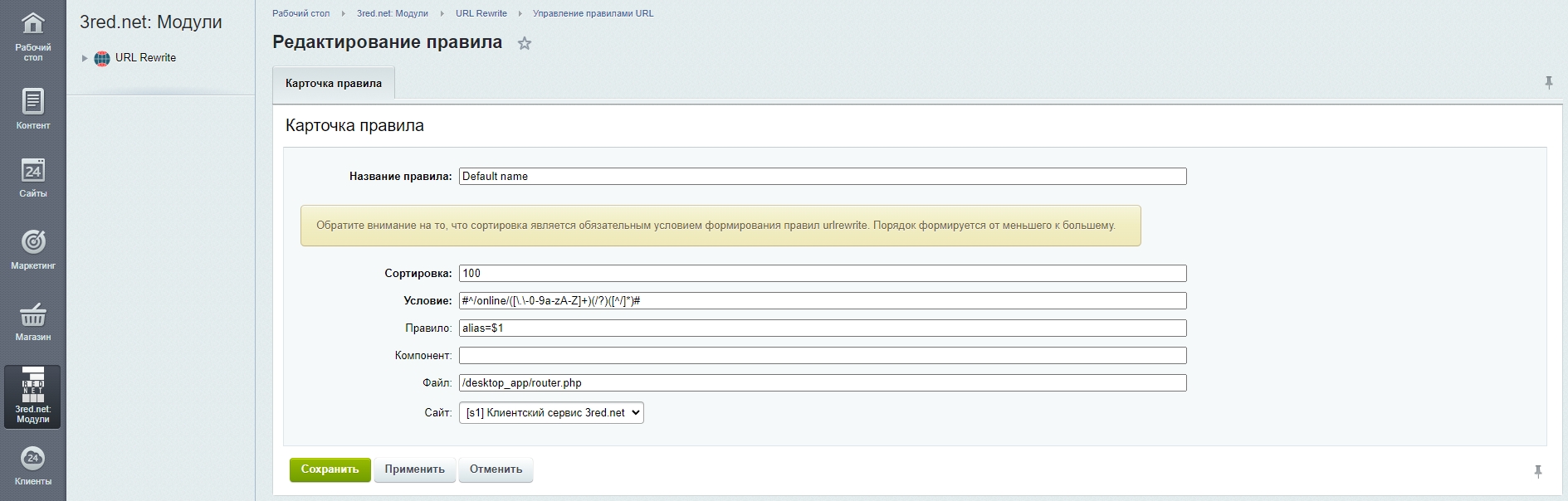
Task: Click the Отменить button
Action: coord(496,469)
